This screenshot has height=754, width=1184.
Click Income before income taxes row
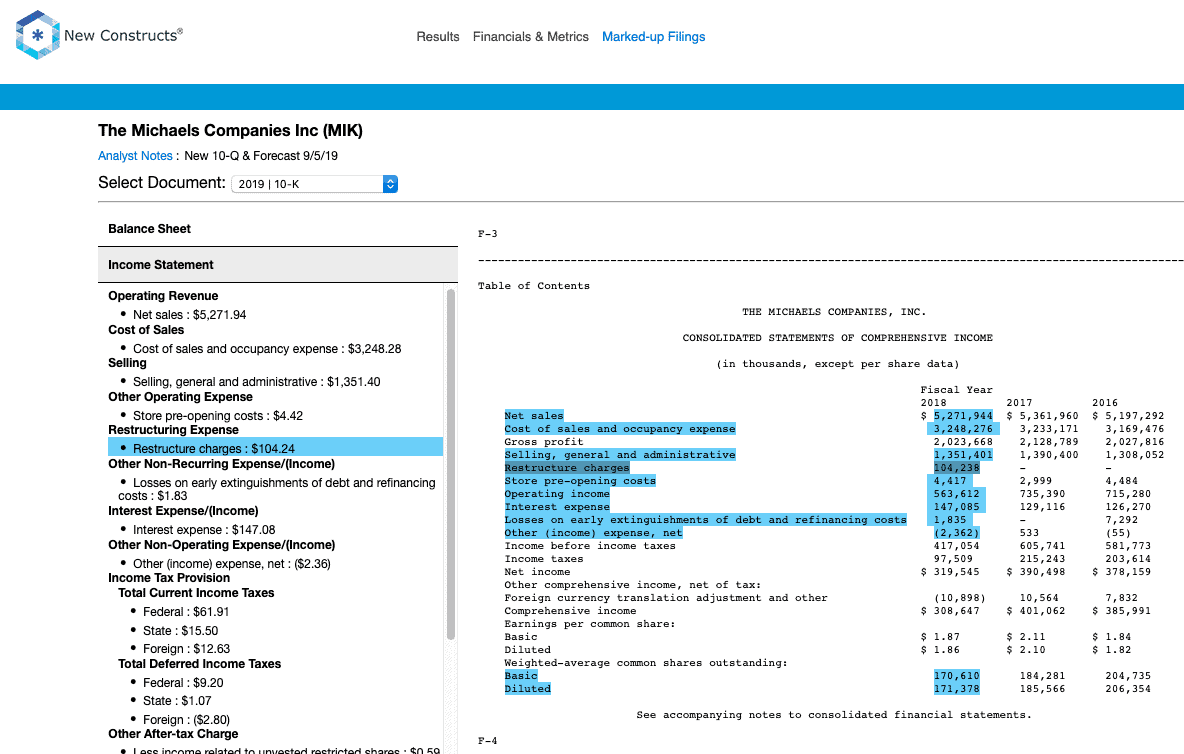click(828, 546)
